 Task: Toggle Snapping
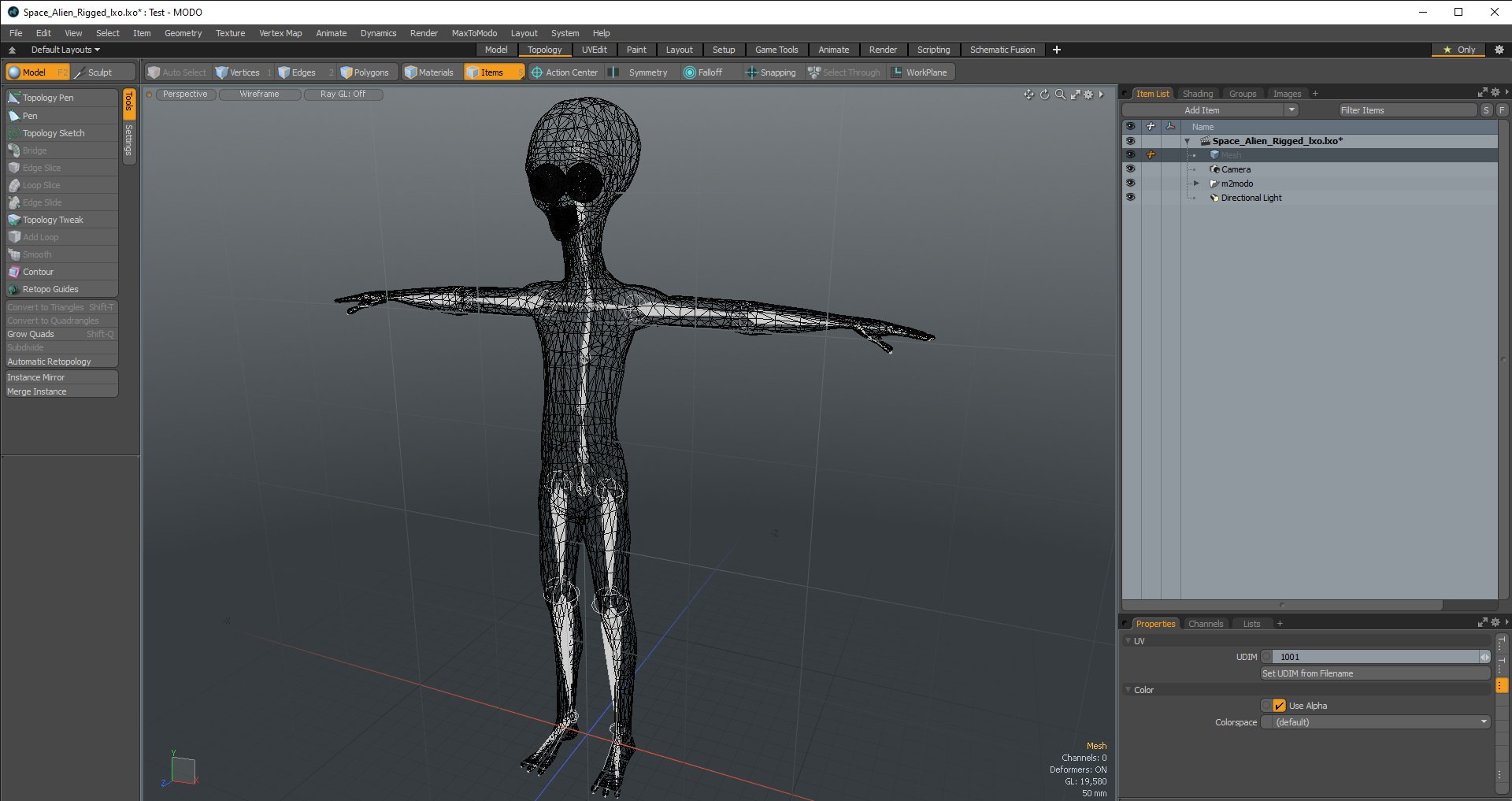pyautogui.click(x=772, y=72)
